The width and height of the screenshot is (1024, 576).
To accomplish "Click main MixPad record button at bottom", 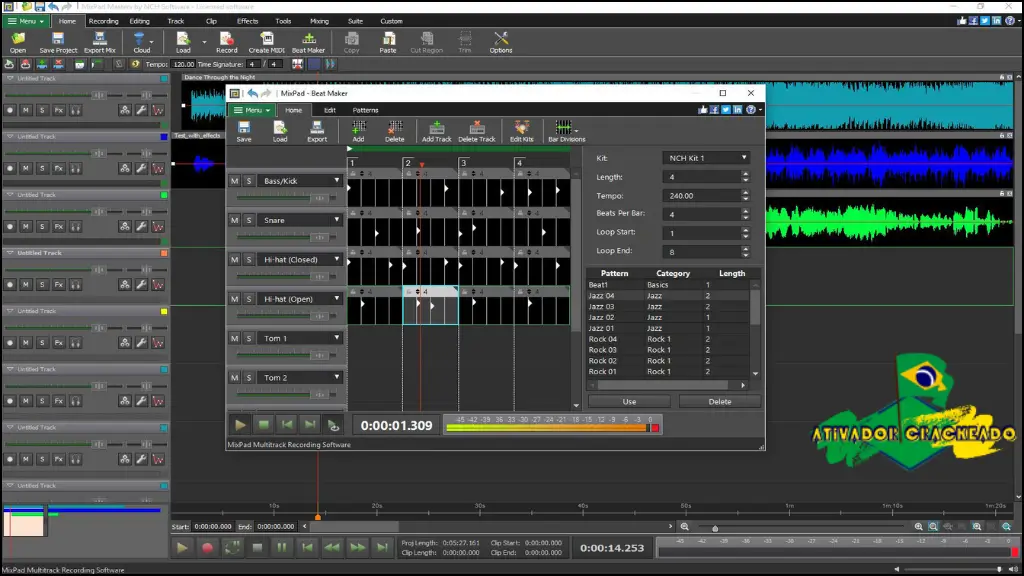I will [x=207, y=548].
